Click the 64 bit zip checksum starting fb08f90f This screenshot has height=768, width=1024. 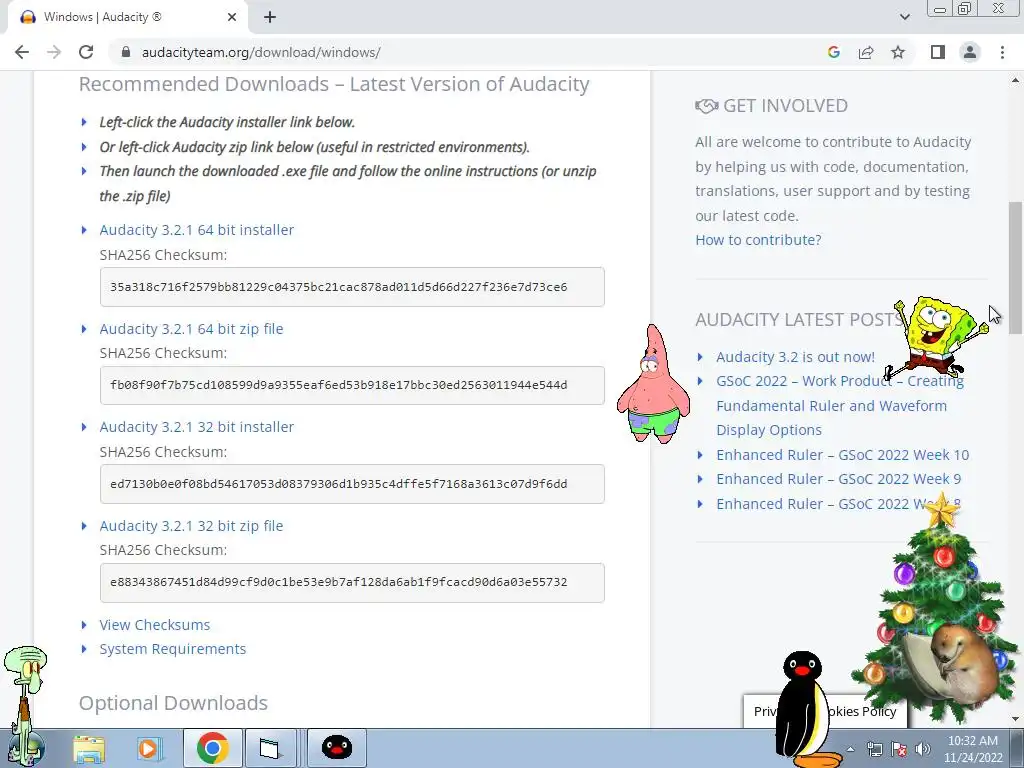tap(352, 385)
